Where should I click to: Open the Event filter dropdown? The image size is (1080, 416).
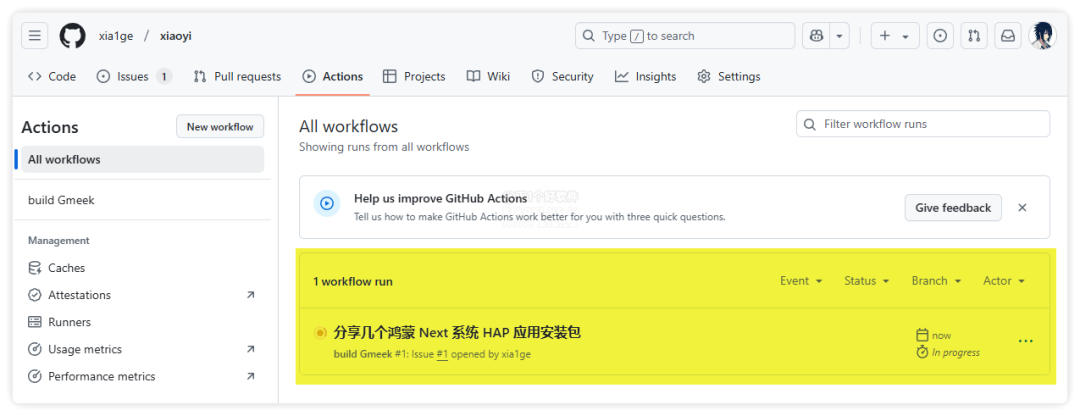[801, 281]
